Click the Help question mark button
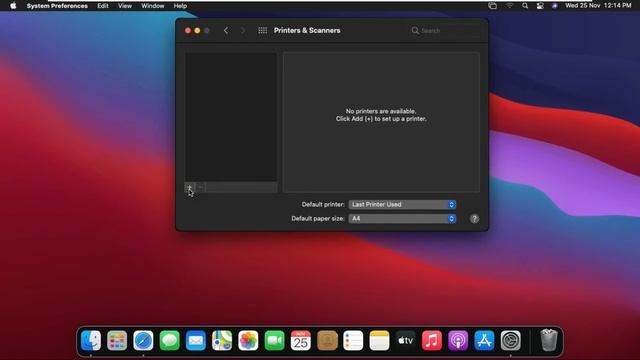This screenshot has width=640, height=360. (x=474, y=219)
